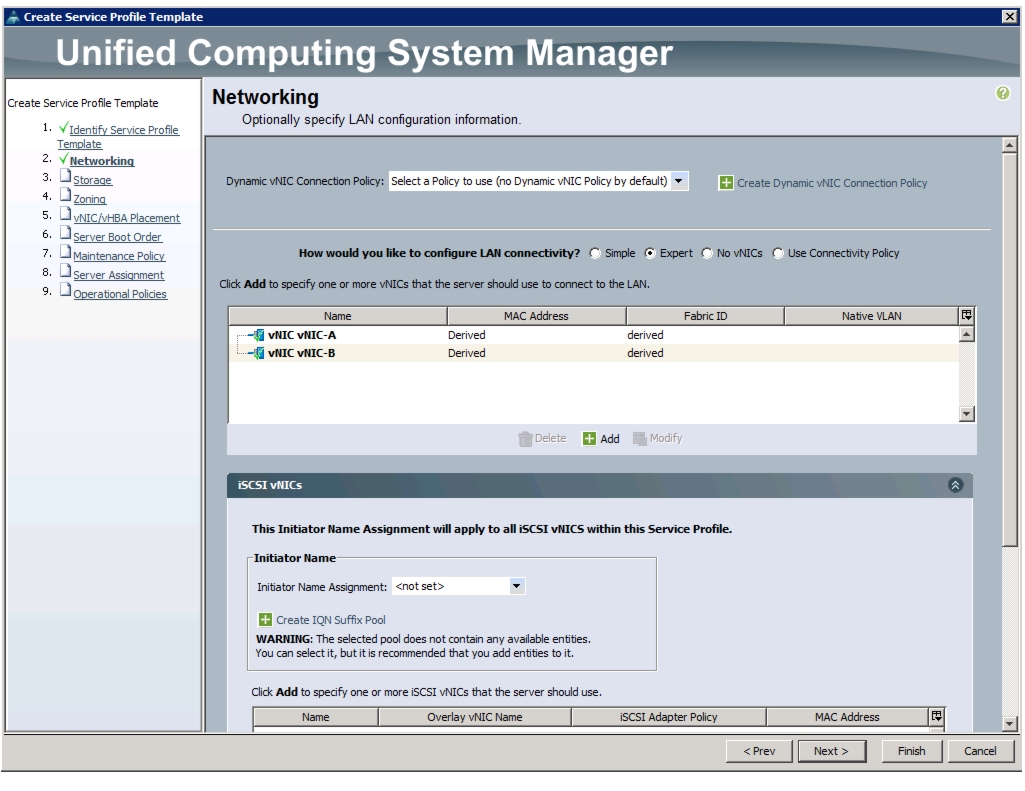This screenshot has width=1025, height=791.
Task: Click the vNIC-B network adapter icon
Action: 258,353
